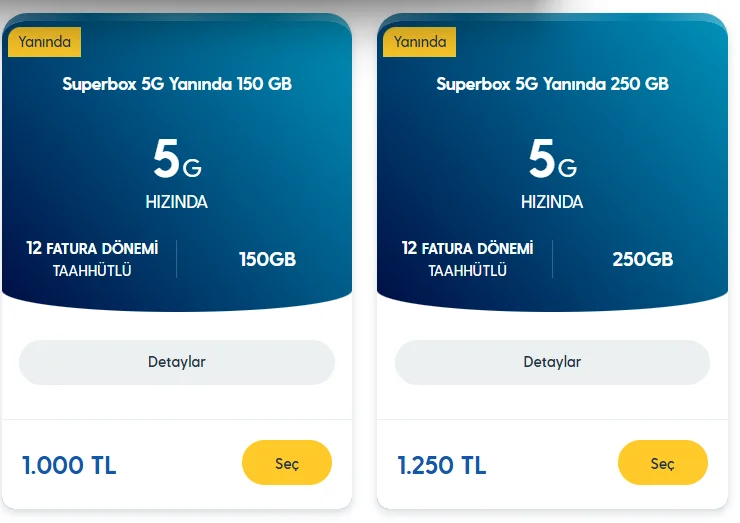Click "12 FATURA DÖNEMİ" on the 250 GB card
Screen dimensions: 740x523
[467, 248]
